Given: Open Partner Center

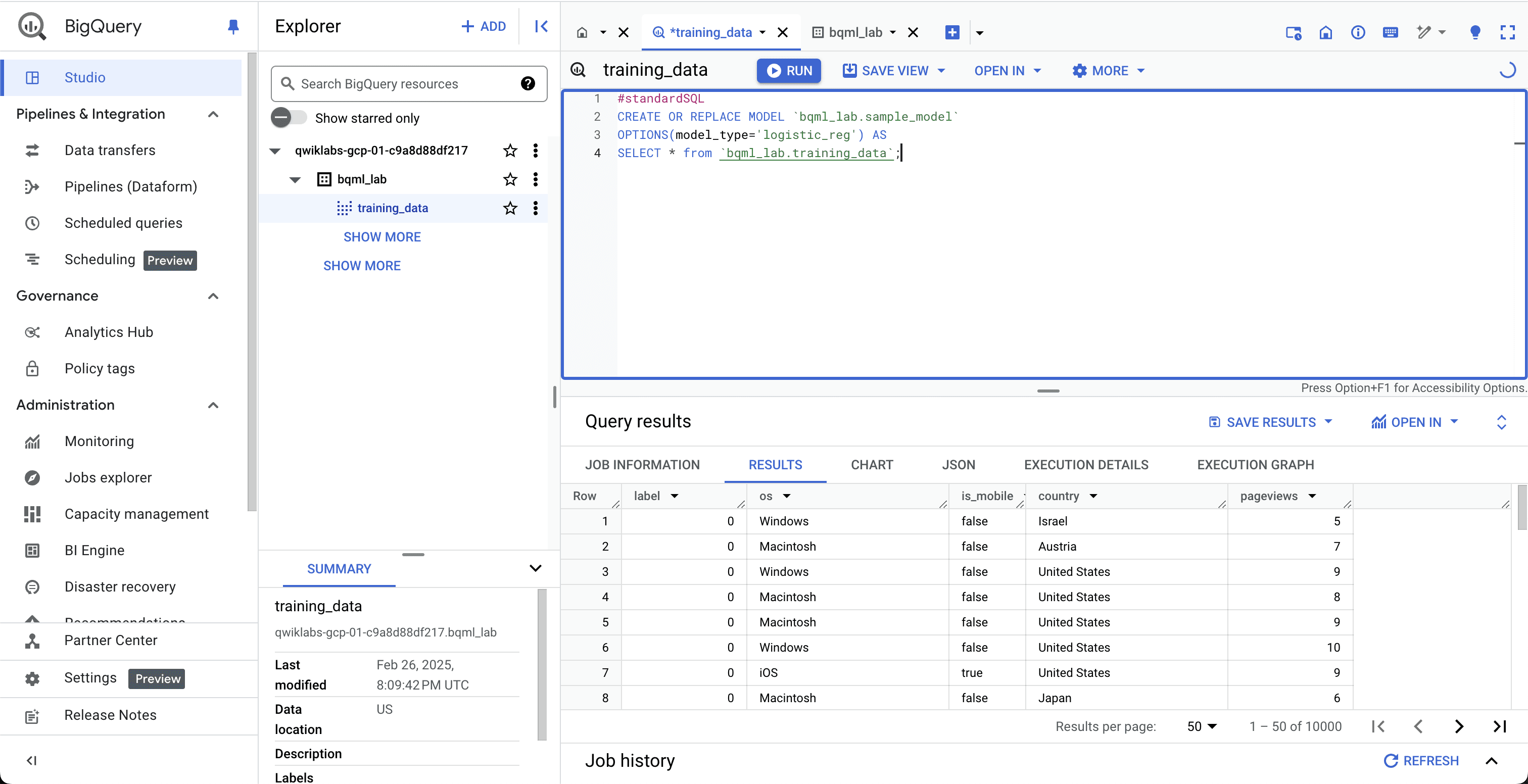Looking at the screenshot, I should [x=111, y=641].
